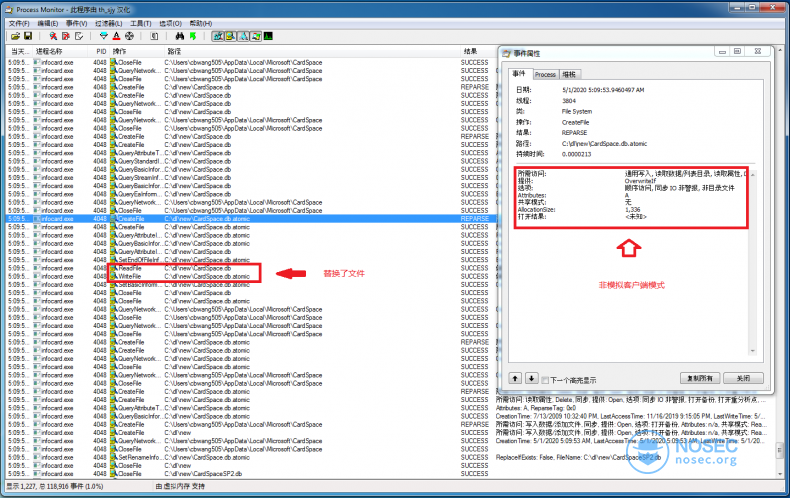790x498 pixels.
Task: Click the main event list scrollbar thumb
Action: pyautogui.click(x=780, y=449)
